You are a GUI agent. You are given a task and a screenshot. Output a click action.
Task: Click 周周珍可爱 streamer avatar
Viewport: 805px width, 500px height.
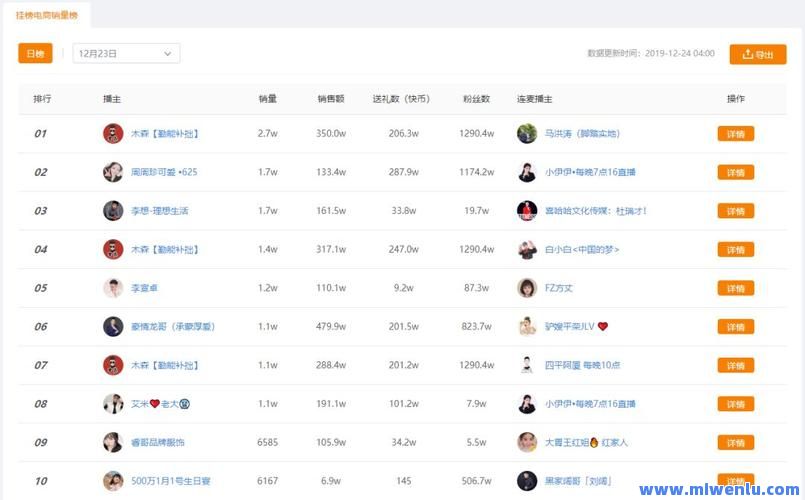coord(113,172)
